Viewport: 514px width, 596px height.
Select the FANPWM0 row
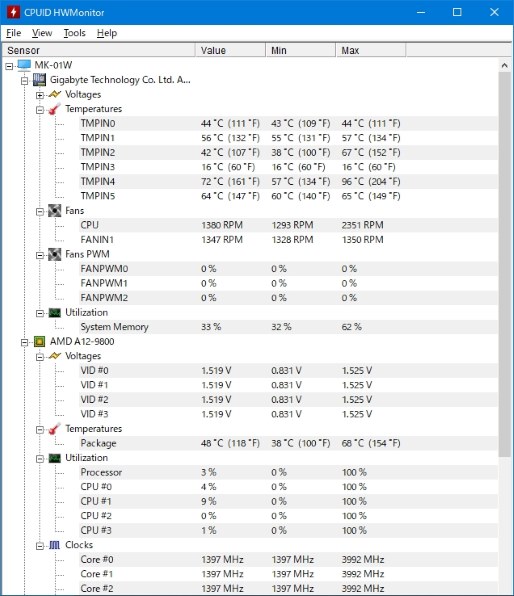288,269
